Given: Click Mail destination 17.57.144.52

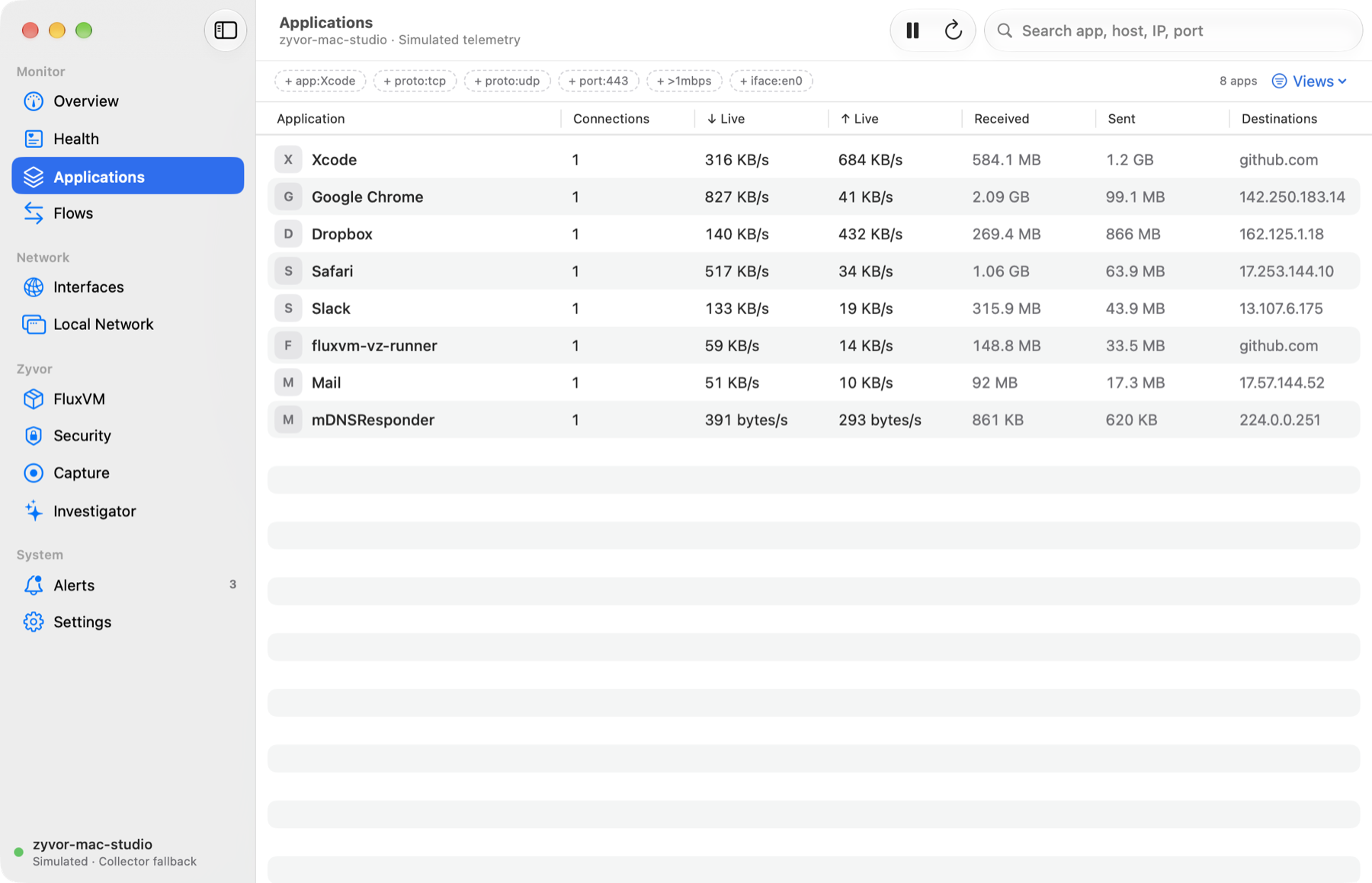Looking at the screenshot, I should tap(1282, 382).
